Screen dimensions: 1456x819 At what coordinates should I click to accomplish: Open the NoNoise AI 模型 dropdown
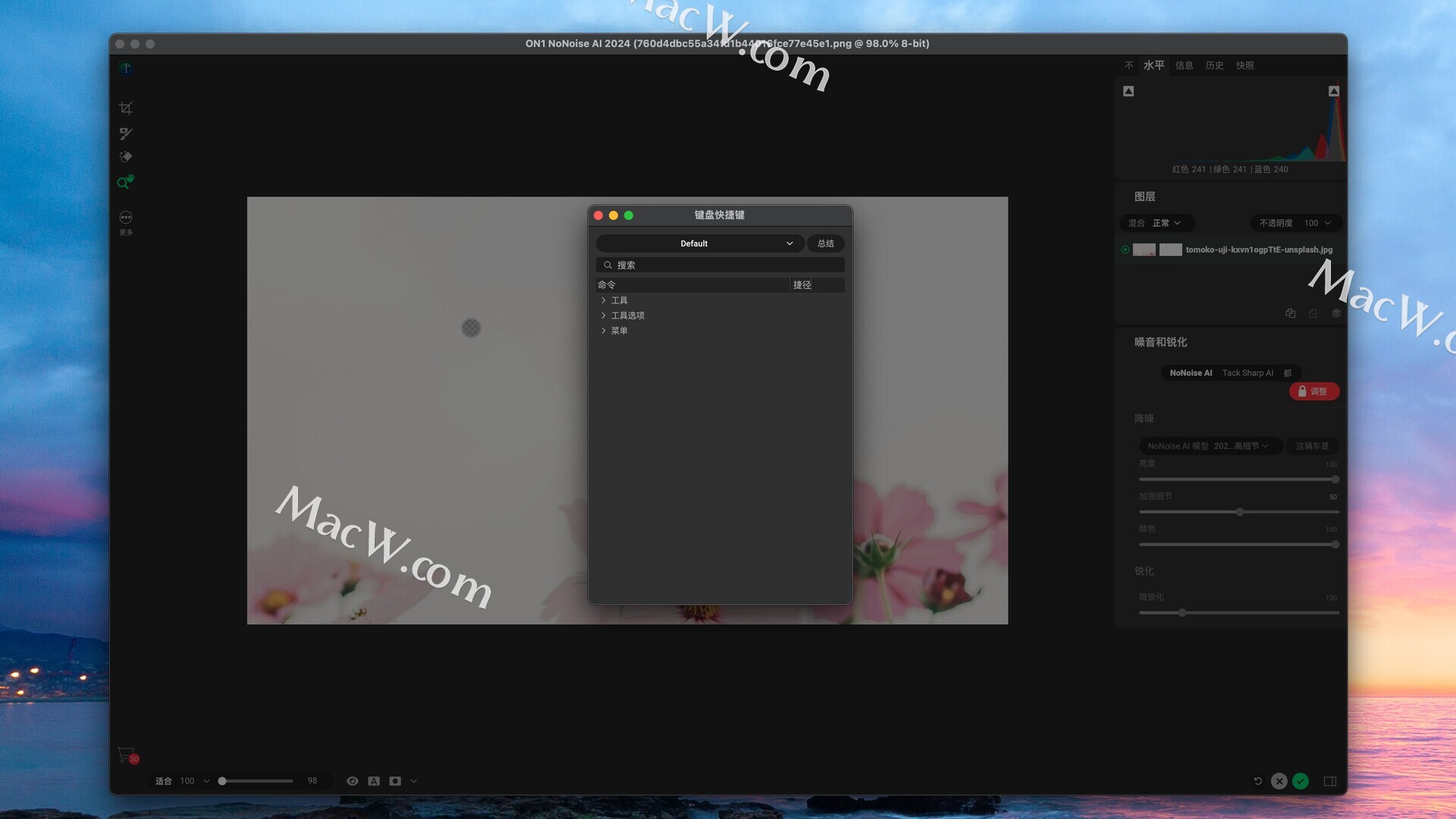pos(1210,446)
